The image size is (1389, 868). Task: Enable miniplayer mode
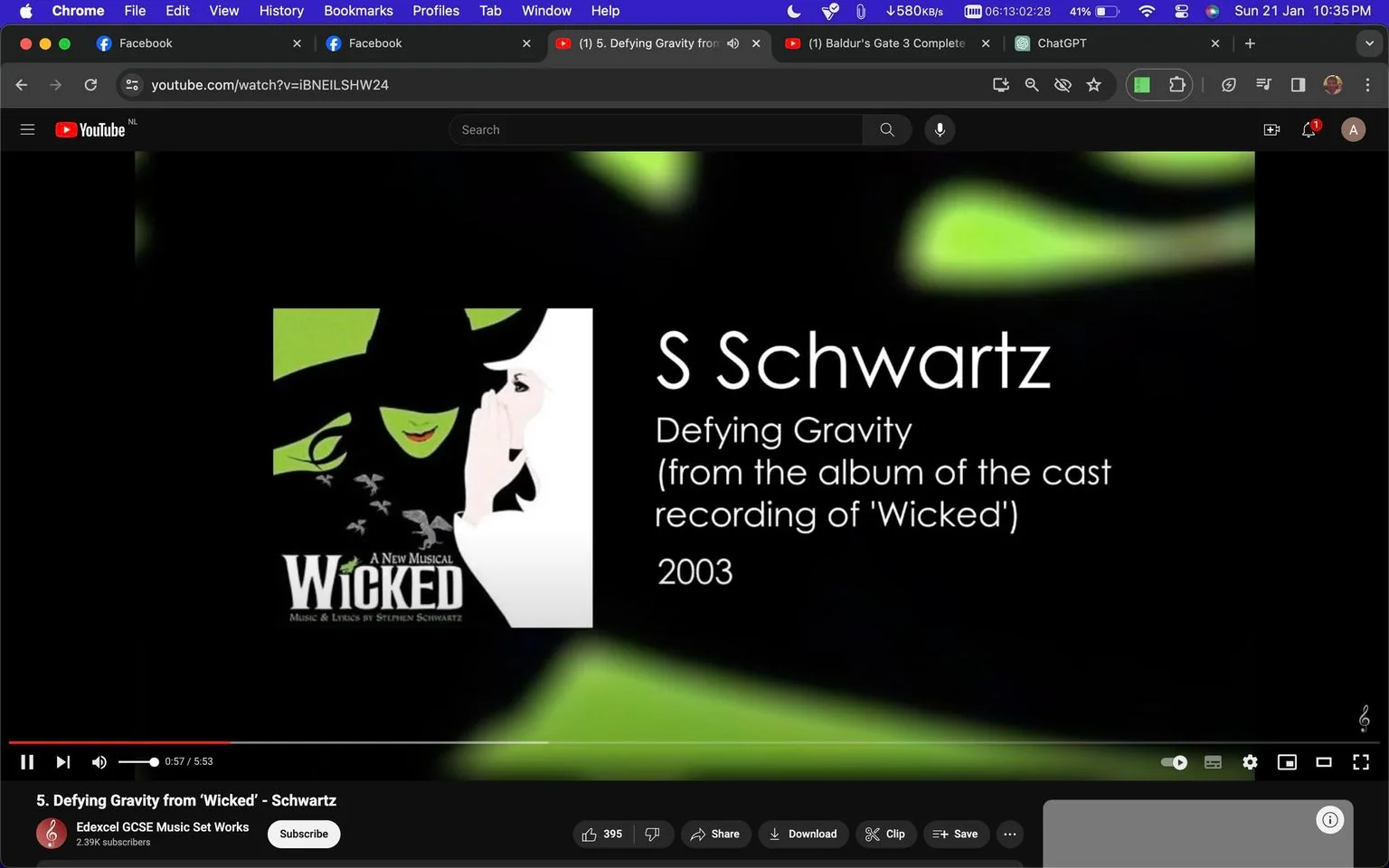click(x=1287, y=762)
